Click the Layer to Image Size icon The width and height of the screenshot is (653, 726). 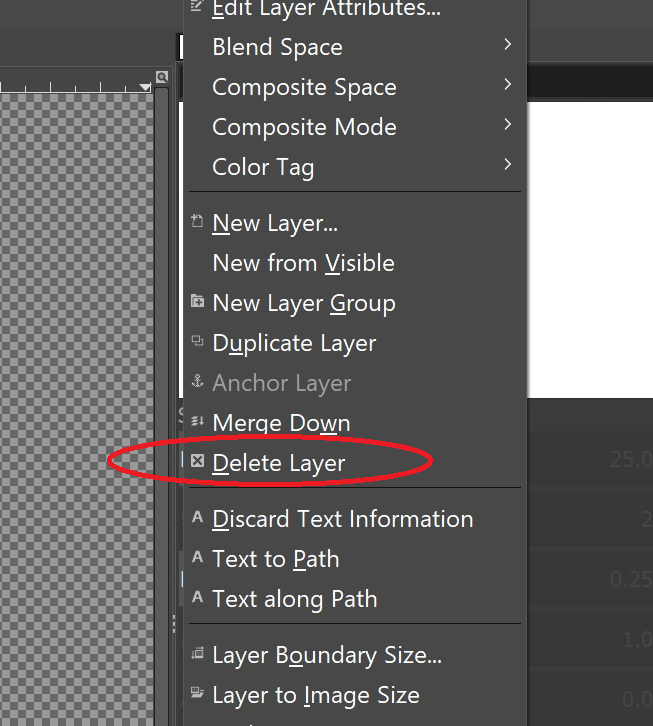coord(197,694)
